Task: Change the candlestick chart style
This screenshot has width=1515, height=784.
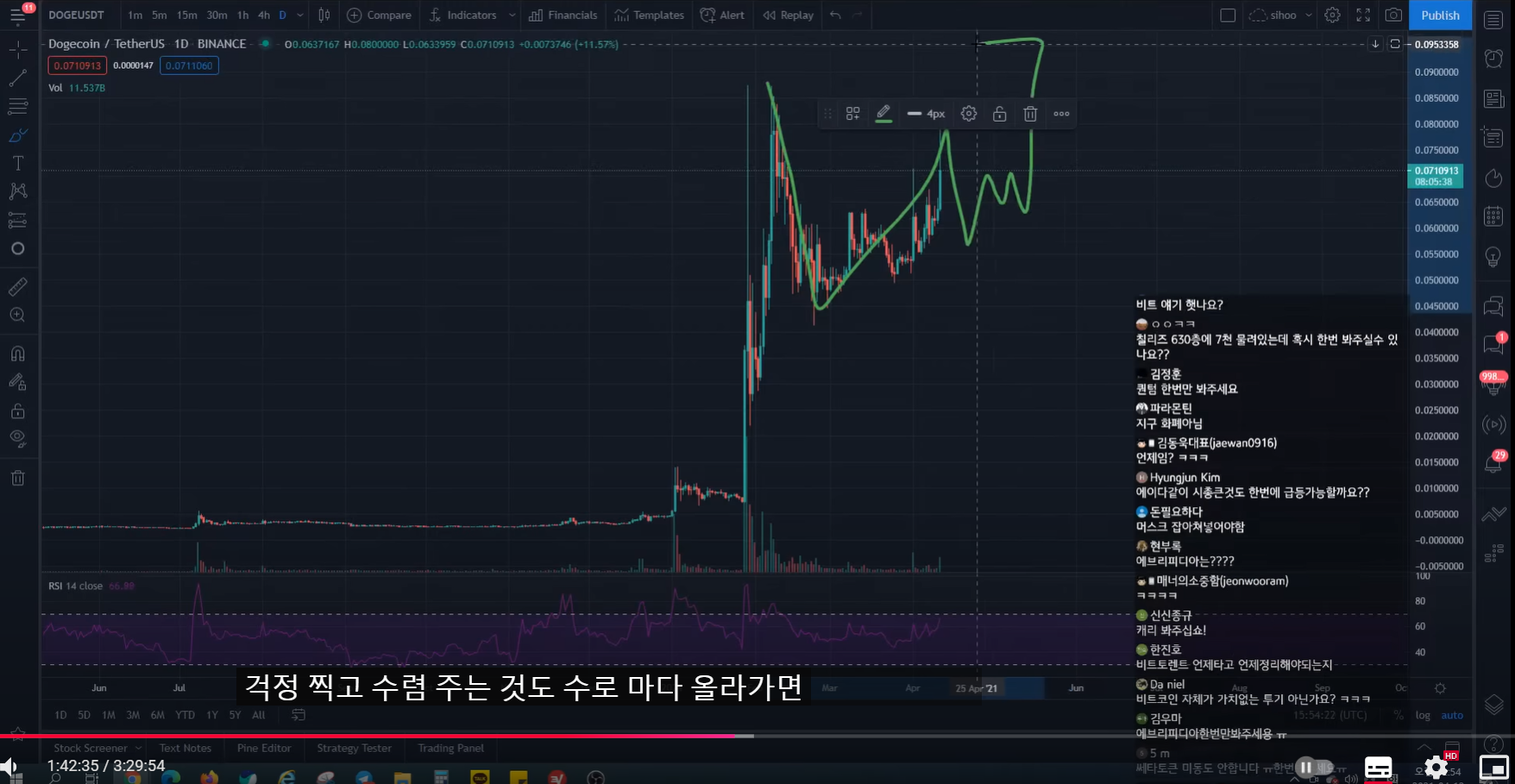Action: (x=324, y=15)
